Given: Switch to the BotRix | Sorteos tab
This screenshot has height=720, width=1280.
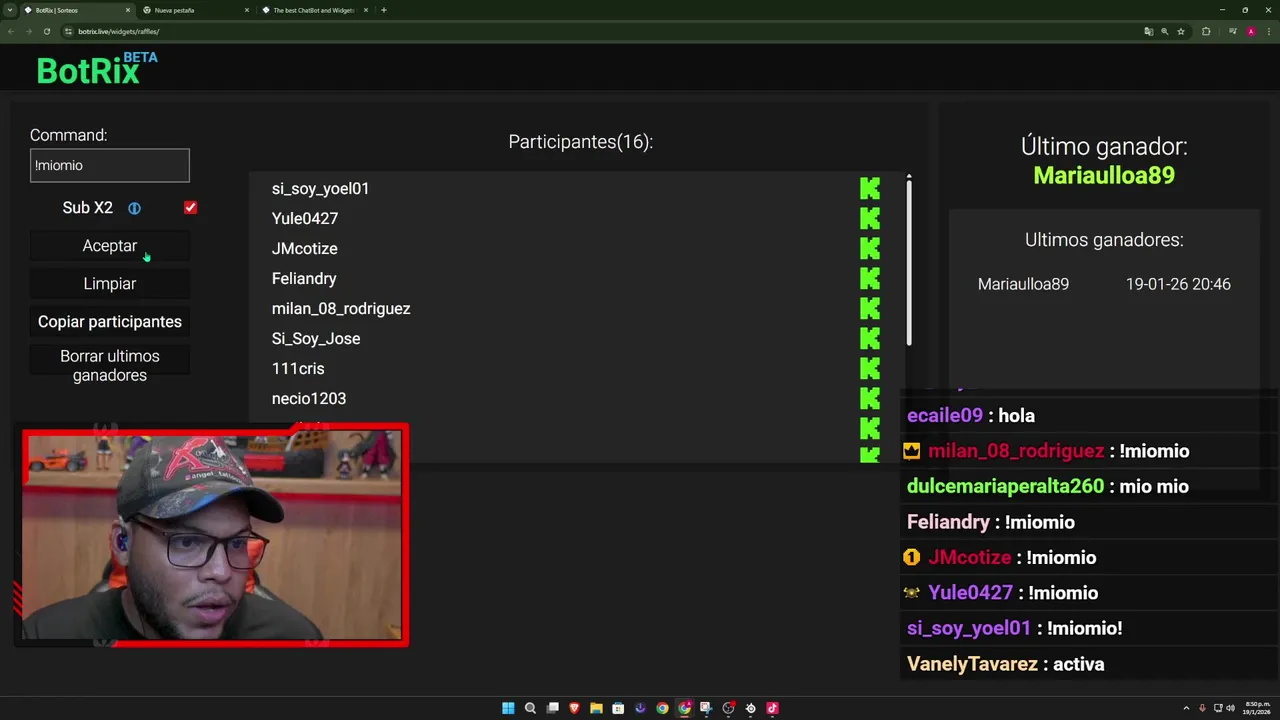Looking at the screenshot, I should 76,10.
